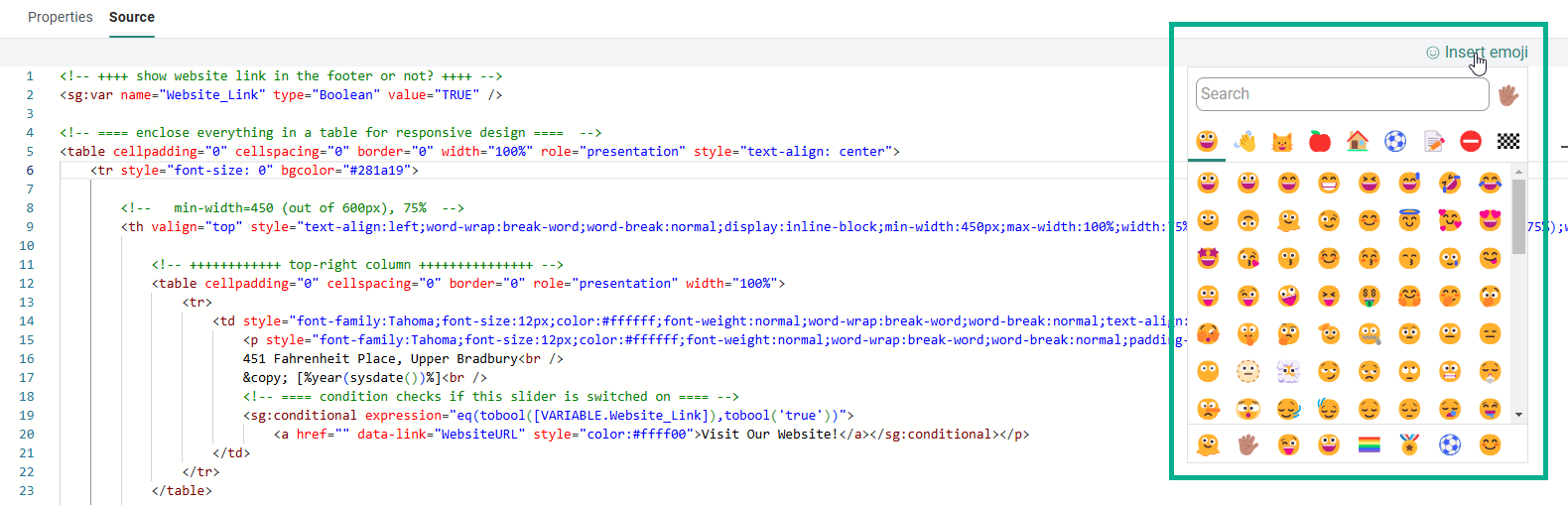Insert the money-mouth face emoji
Viewport: 1568px width, 505px height.
(x=1370, y=296)
